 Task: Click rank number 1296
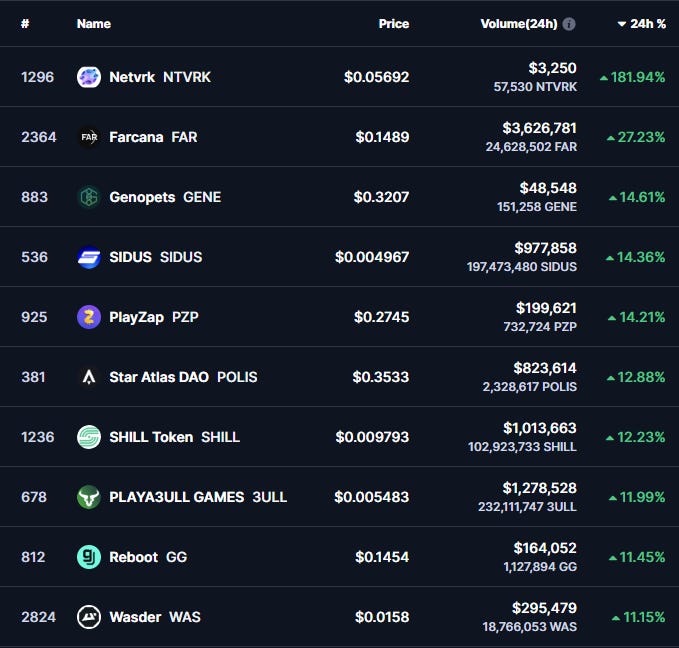pyautogui.click(x=38, y=77)
